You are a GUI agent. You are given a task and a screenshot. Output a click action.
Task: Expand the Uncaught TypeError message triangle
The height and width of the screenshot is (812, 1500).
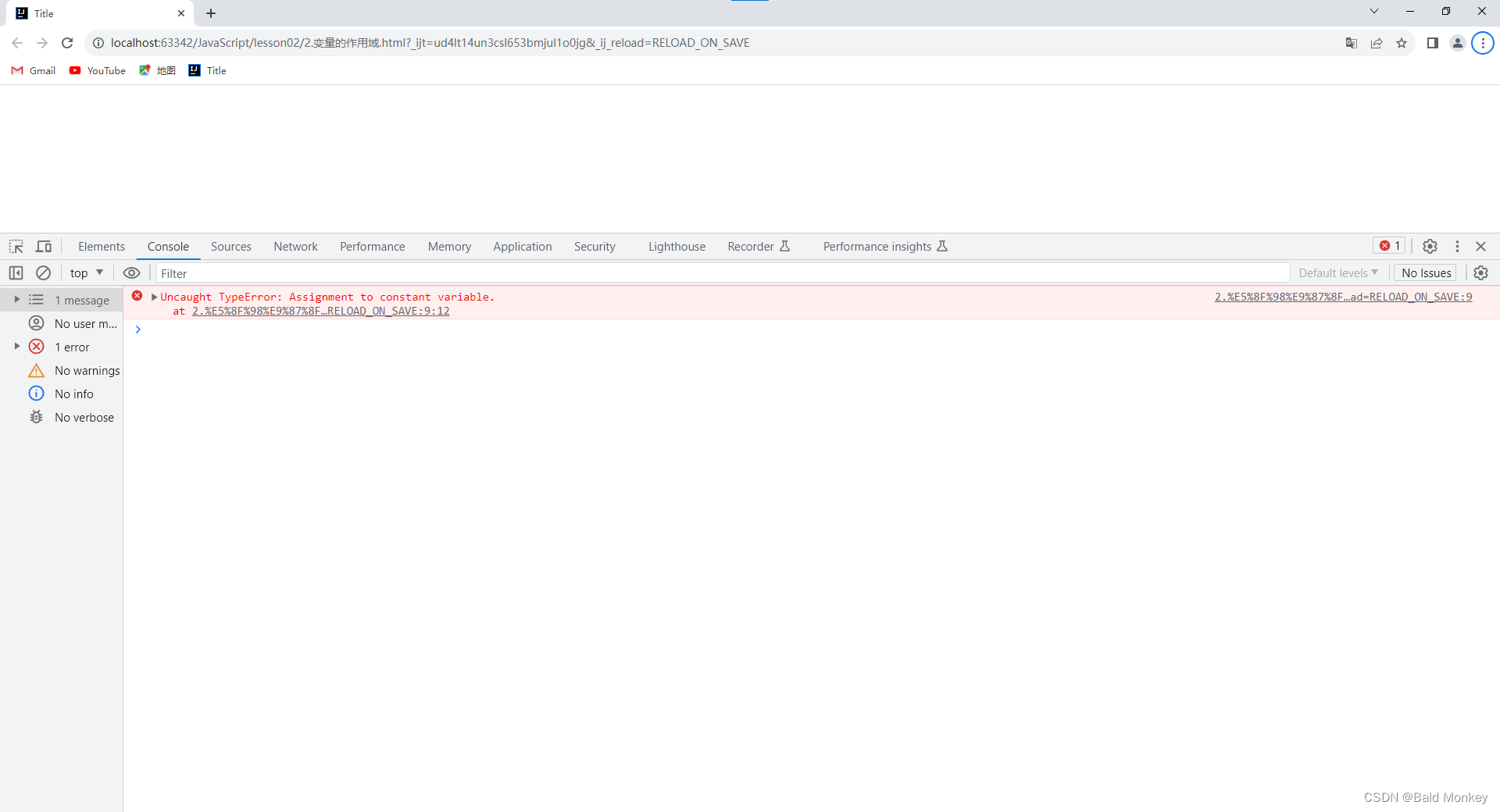tap(154, 297)
